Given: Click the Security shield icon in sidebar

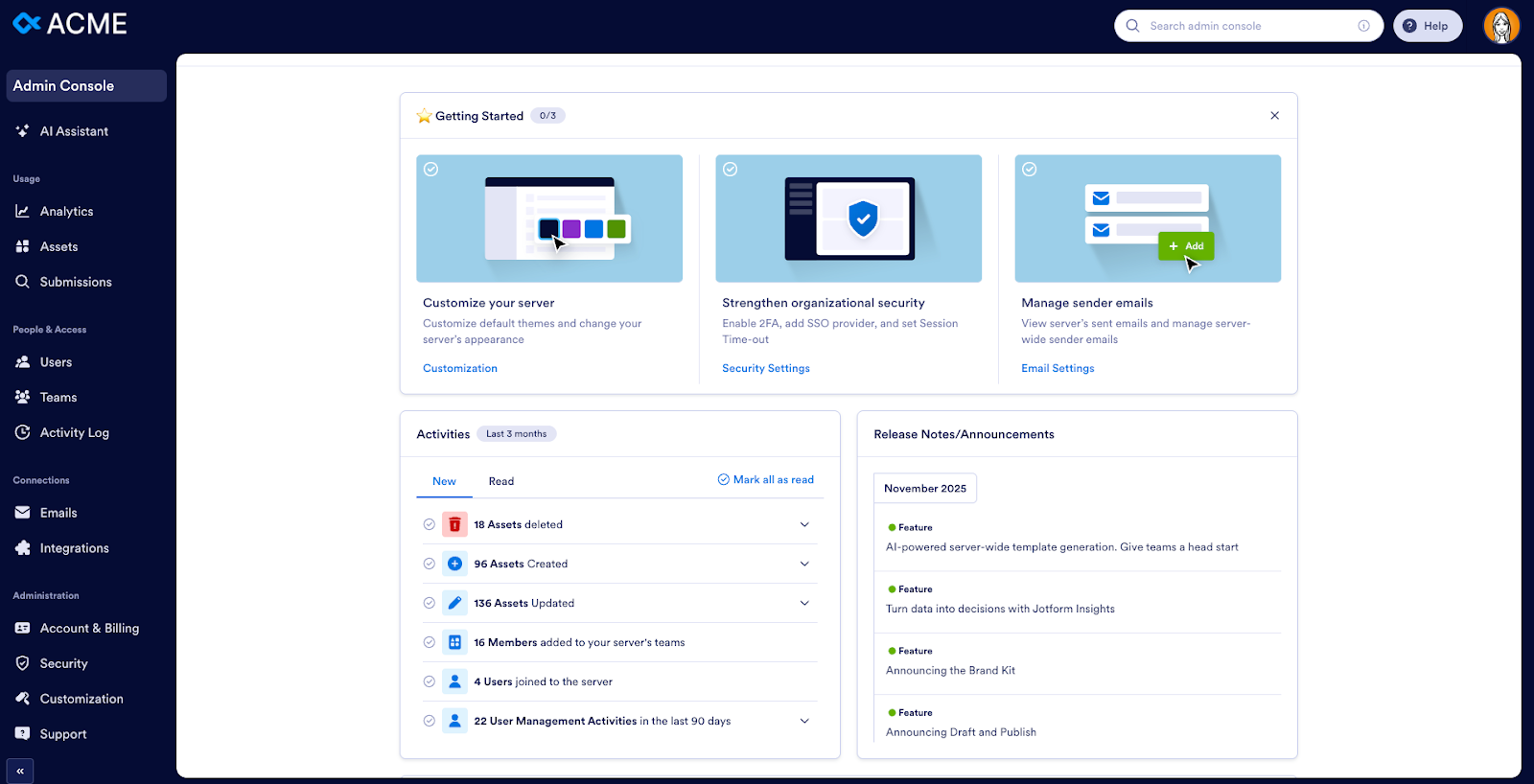Looking at the screenshot, I should point(22,663).
